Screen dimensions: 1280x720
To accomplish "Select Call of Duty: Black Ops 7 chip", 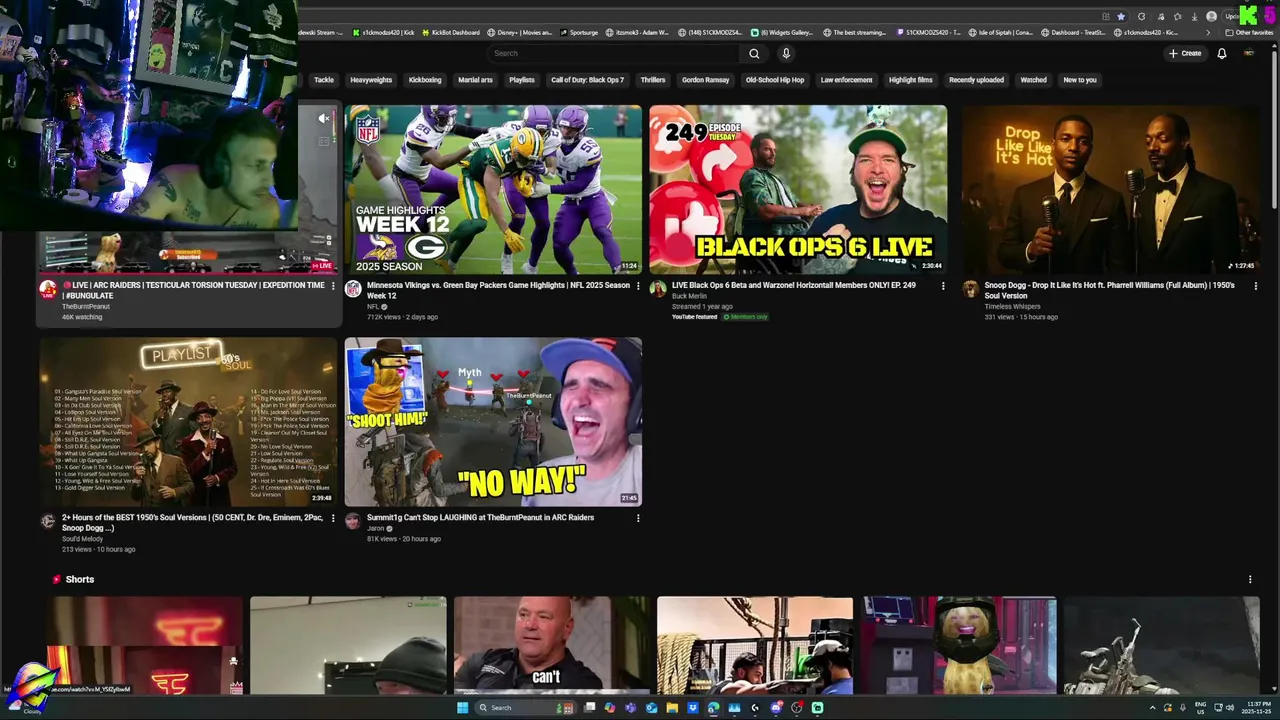I will tap(587, 80).
